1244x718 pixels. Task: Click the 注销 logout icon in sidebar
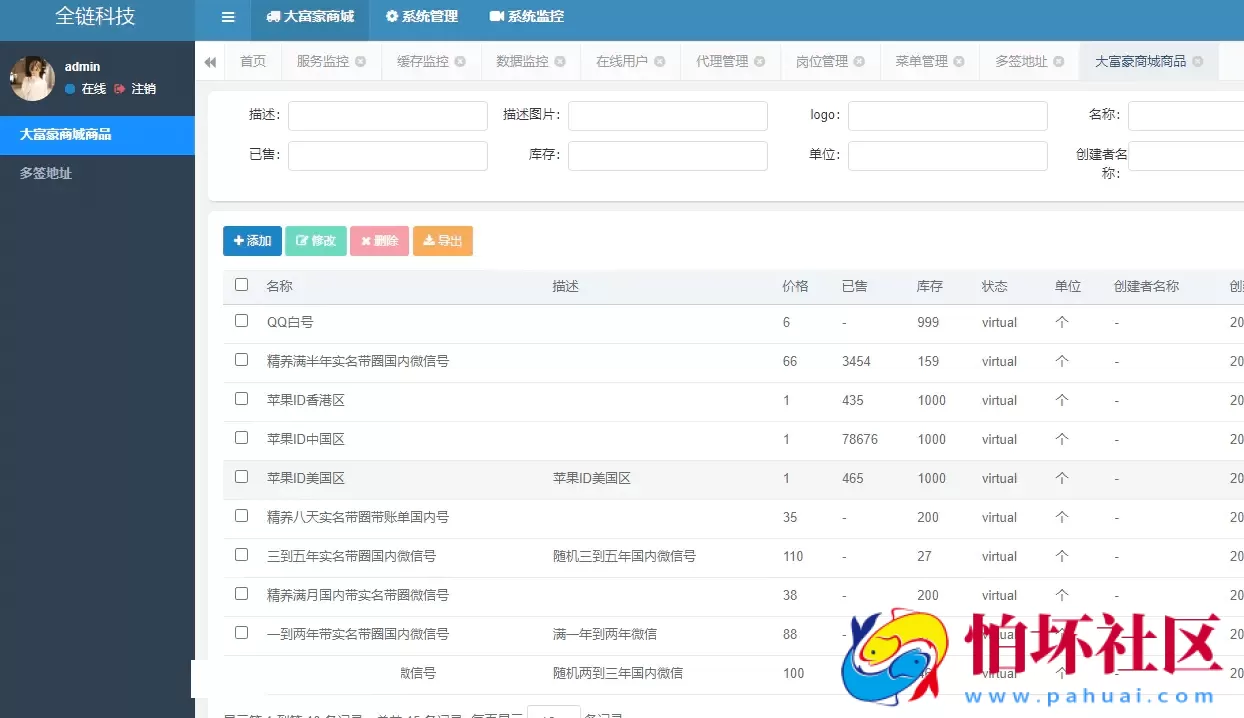(x=119, y=88)
